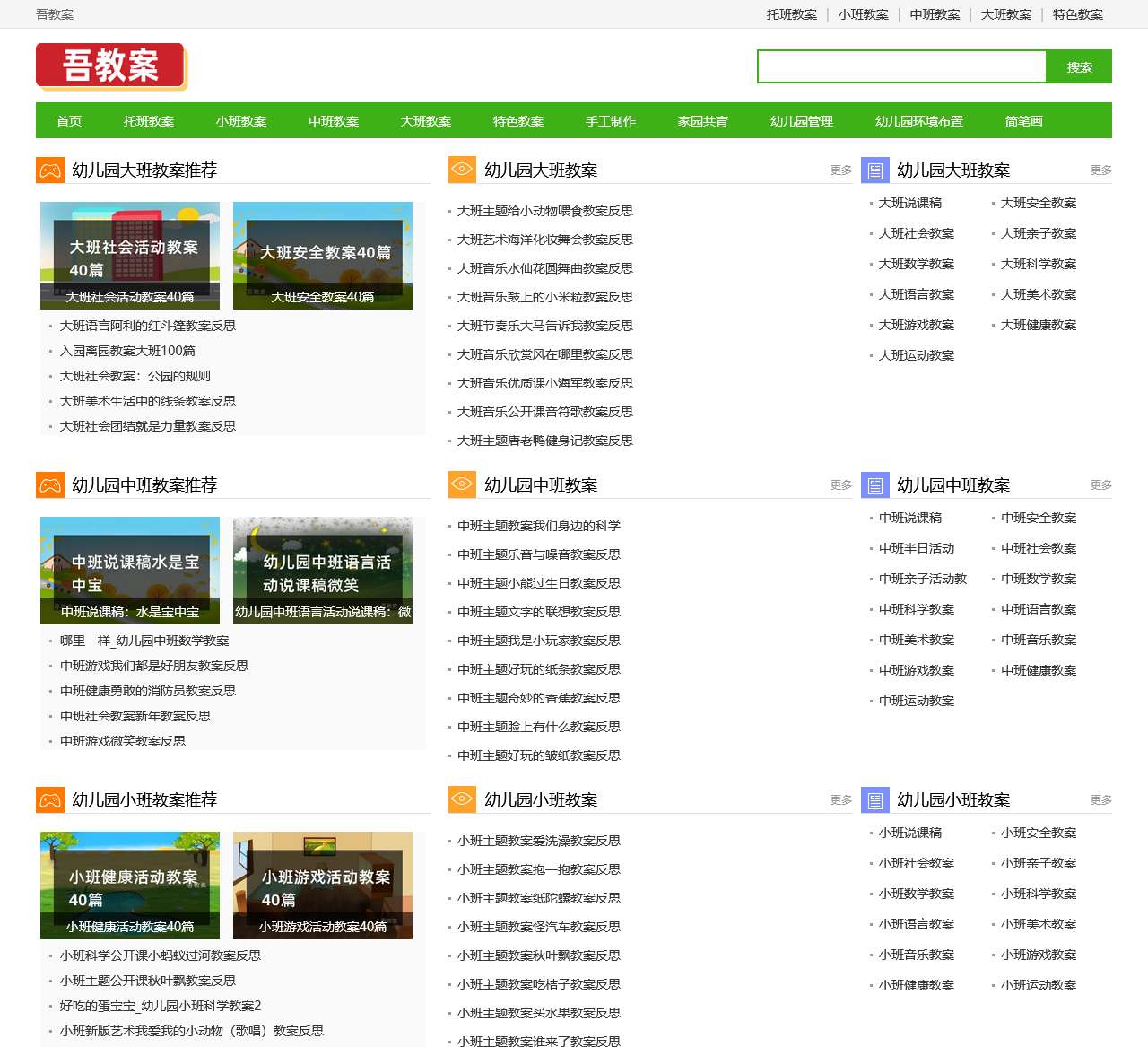Image resolution: width=1148 pixels, height=1047 pixels.
Task: Select 幼儿园环境布置 in the navigation menu
Action: click(x=918, y=121)
